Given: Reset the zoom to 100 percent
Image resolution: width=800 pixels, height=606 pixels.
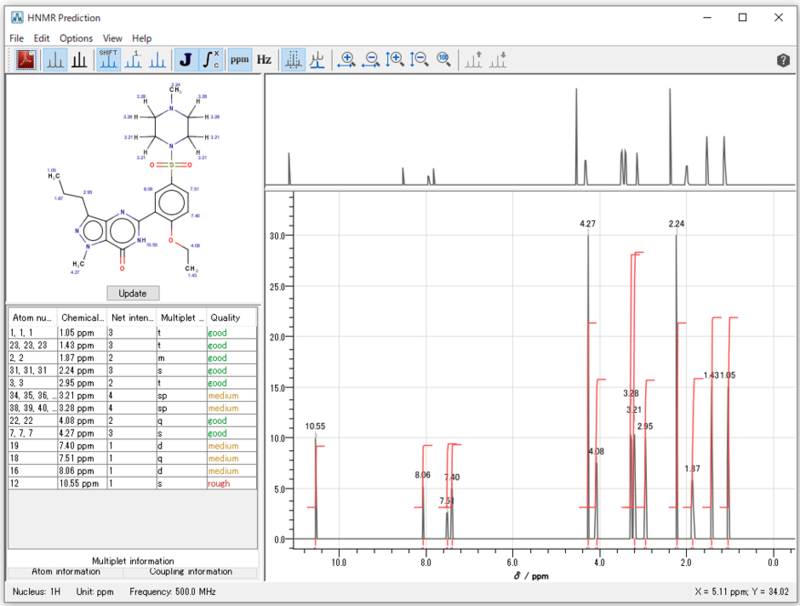Looking at the screenshot, I should point(443,60).
